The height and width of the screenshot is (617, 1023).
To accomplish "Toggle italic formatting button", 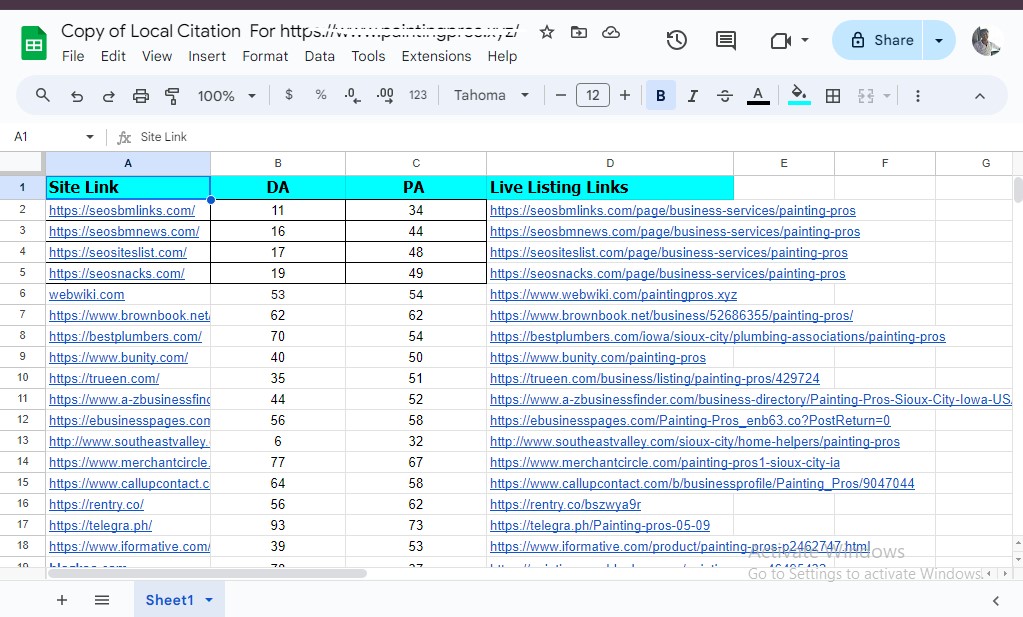I will coord(693,96).
